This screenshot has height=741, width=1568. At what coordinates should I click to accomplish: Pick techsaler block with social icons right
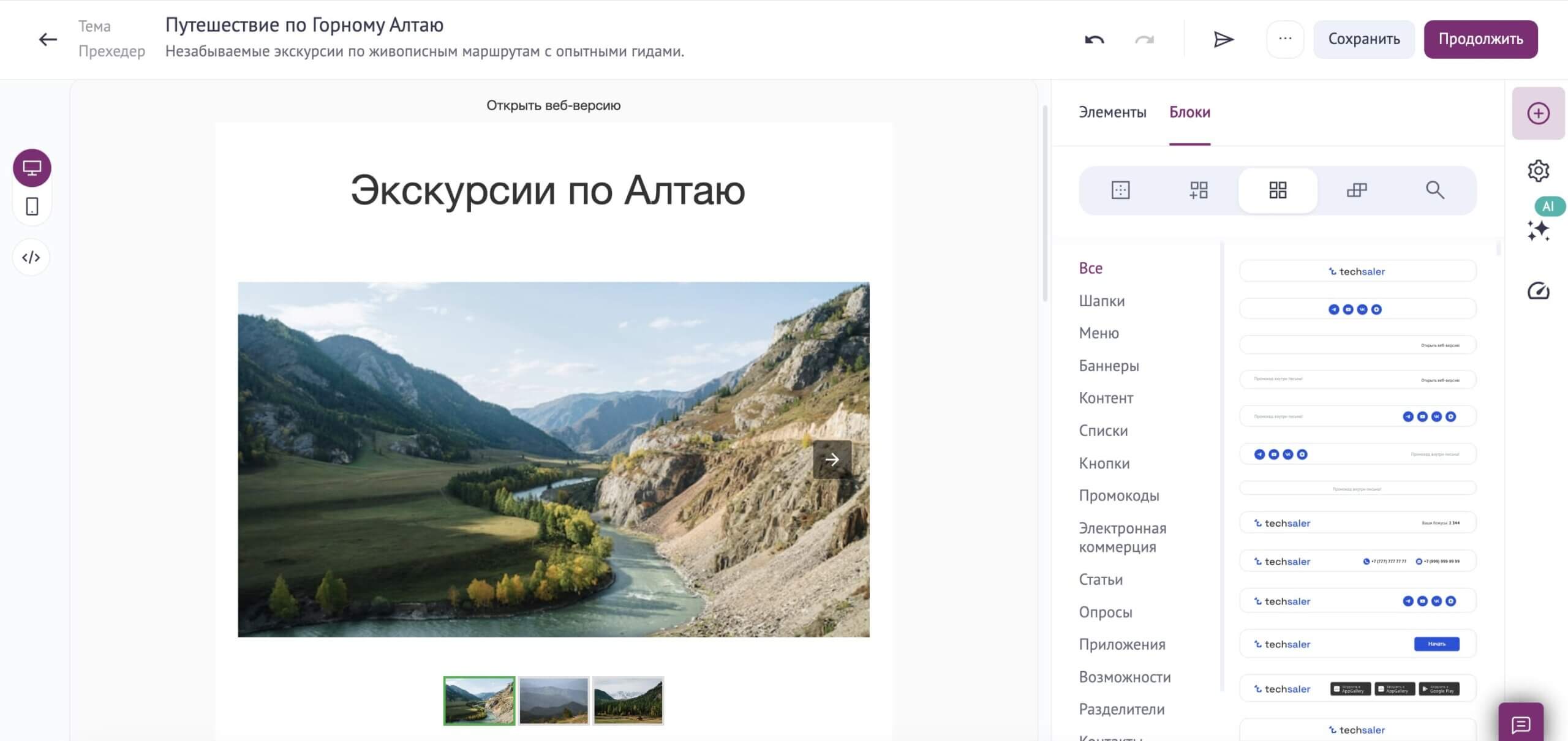click(1358, 601)
